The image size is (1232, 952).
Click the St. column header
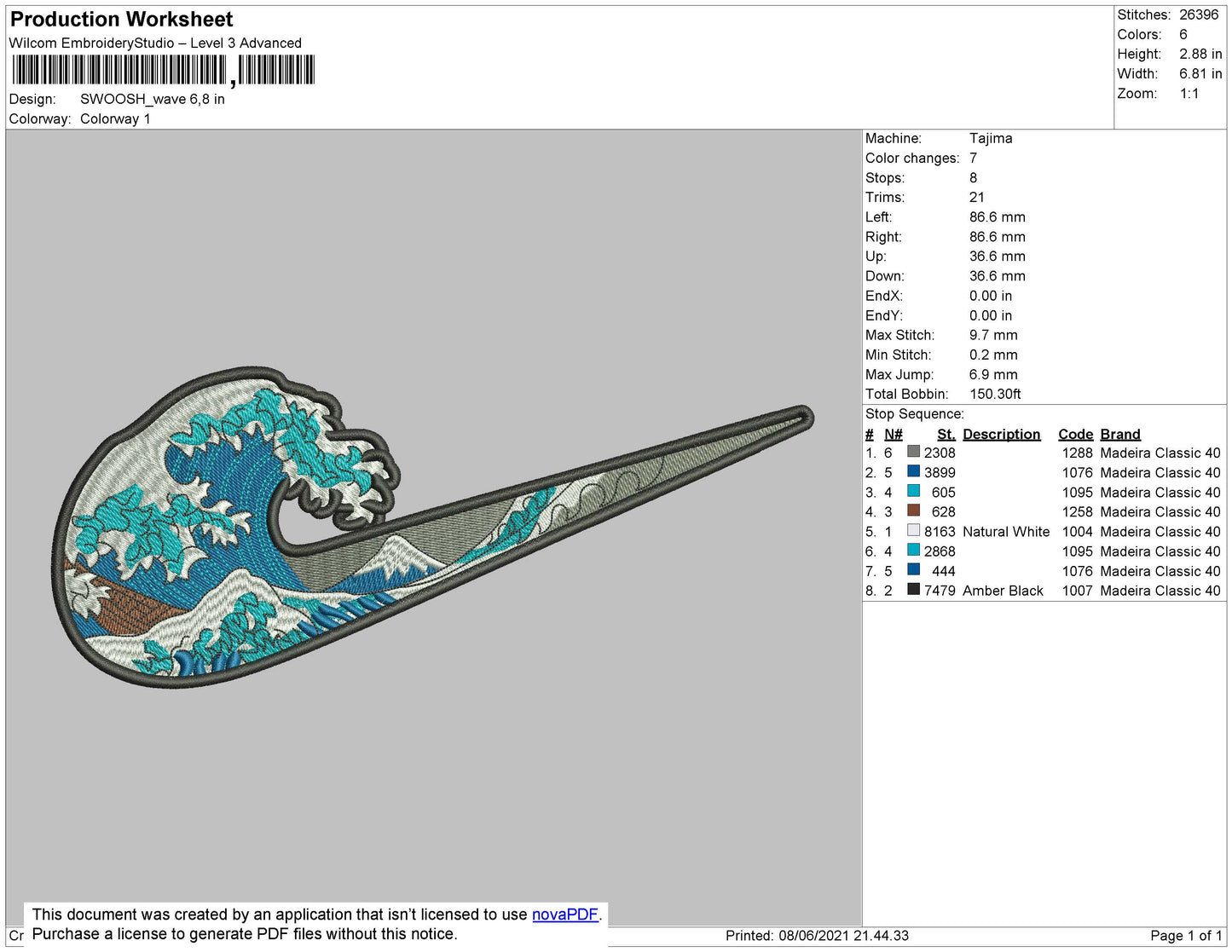946,435
